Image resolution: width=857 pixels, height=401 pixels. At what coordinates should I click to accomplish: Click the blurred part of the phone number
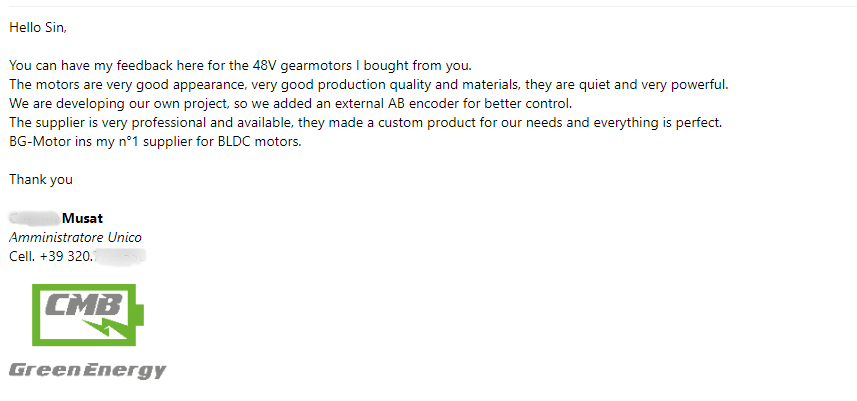(120, 256)
